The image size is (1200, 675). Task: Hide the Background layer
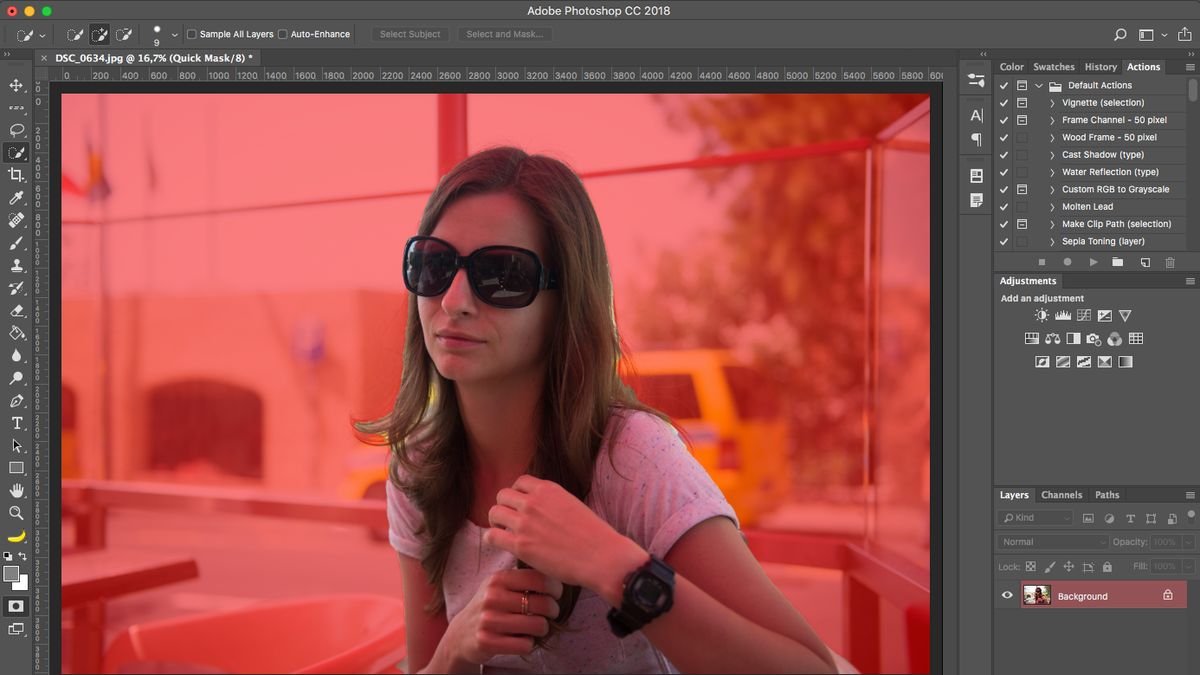pyautogui.click(x=1007, y=595)
